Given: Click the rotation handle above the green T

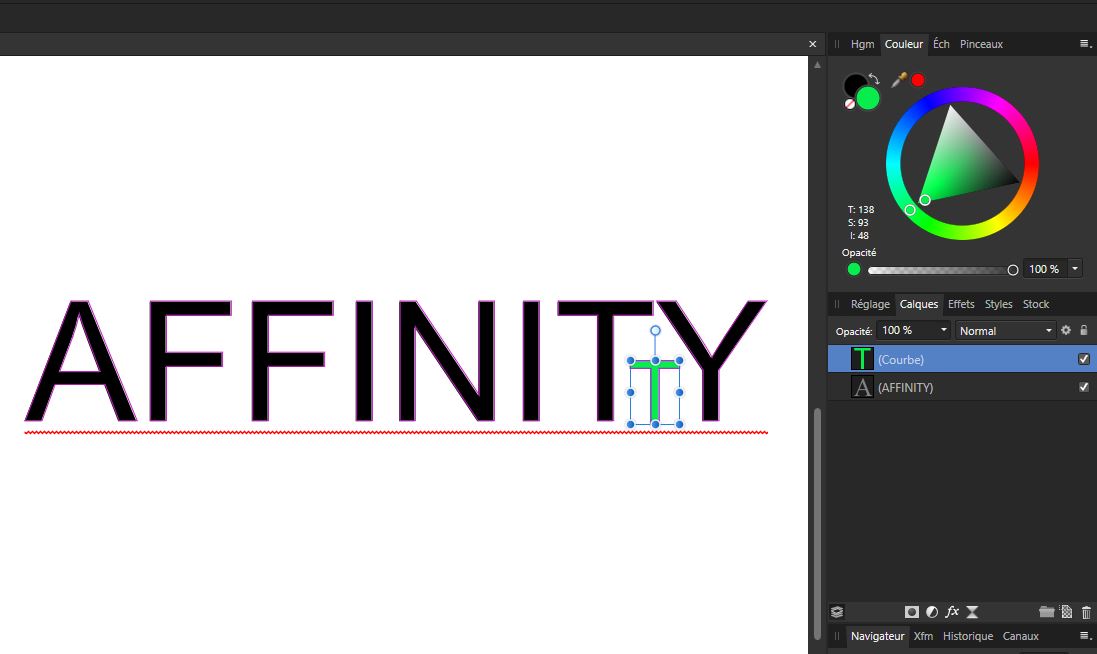Looking at the screenshot, I should [x=655, y=330].
